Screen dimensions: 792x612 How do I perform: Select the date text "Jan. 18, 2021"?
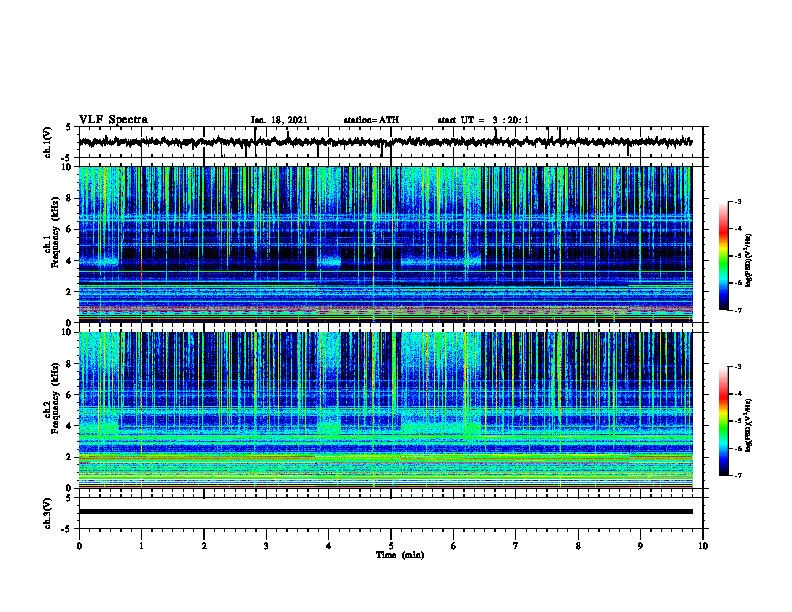click(279, 120)
